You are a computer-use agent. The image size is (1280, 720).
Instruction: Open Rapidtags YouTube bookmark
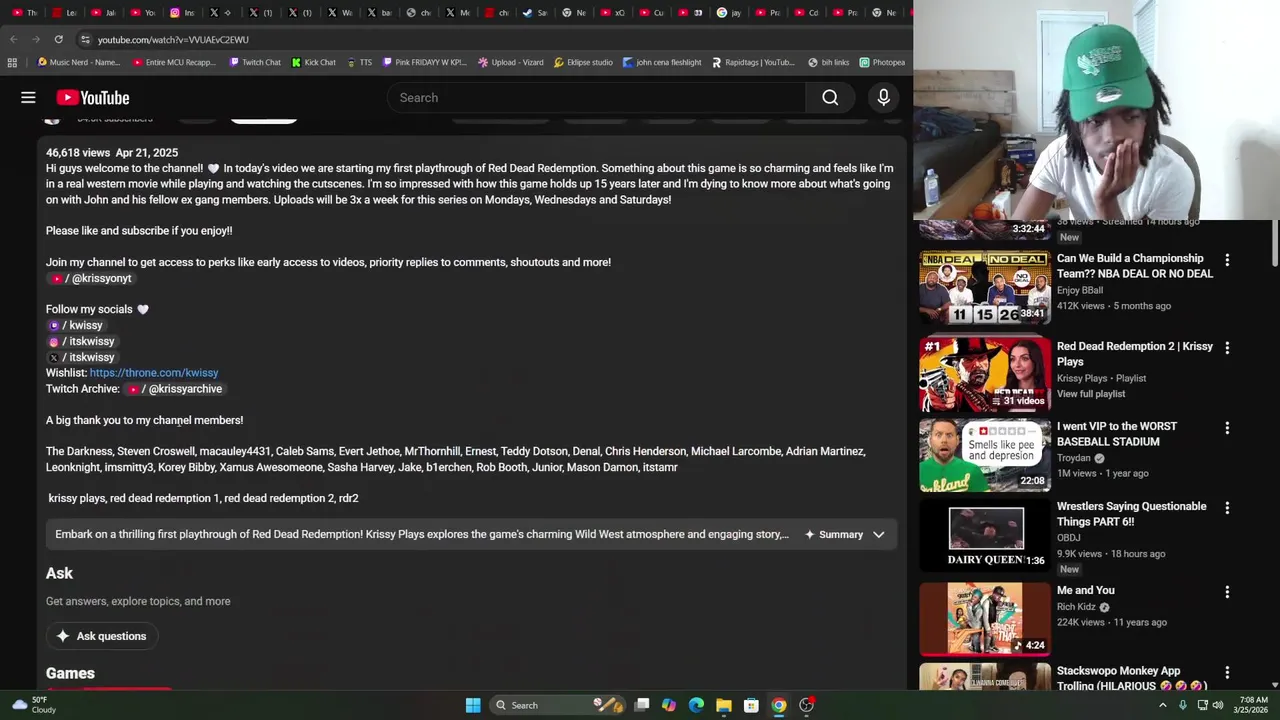pos(753,62)
